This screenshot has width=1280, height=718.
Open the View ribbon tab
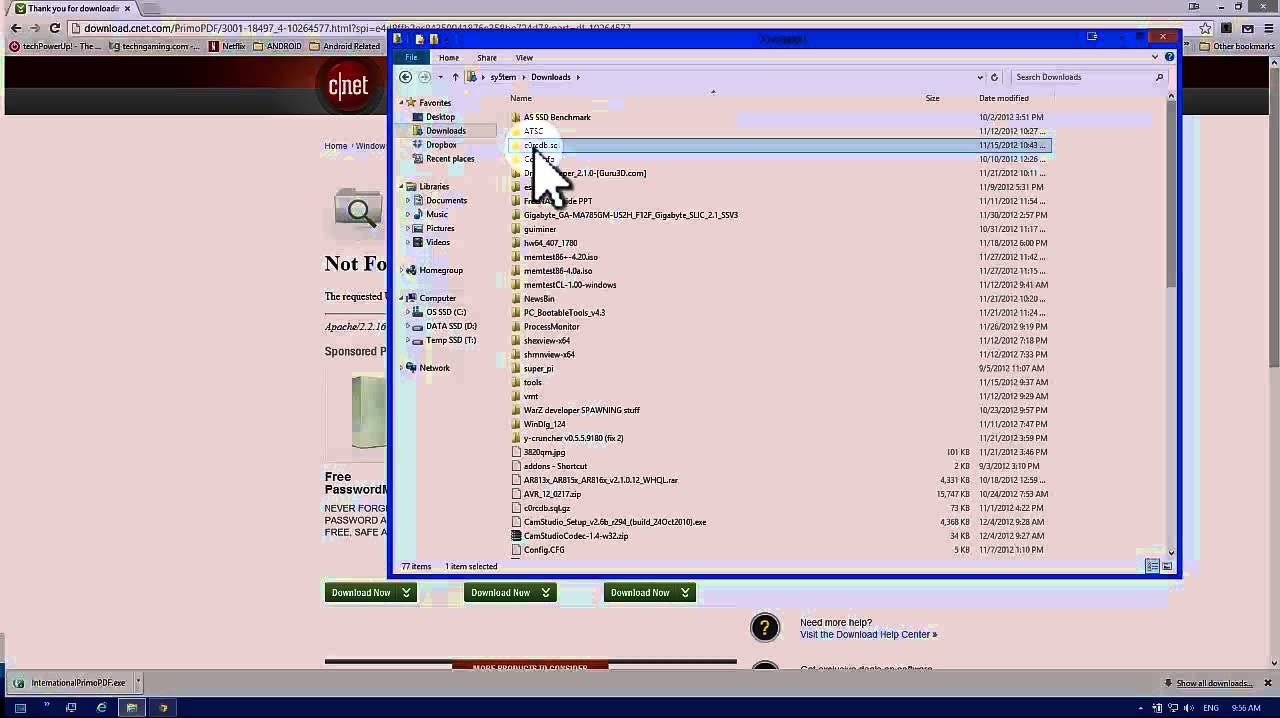(x=524, y=58)
